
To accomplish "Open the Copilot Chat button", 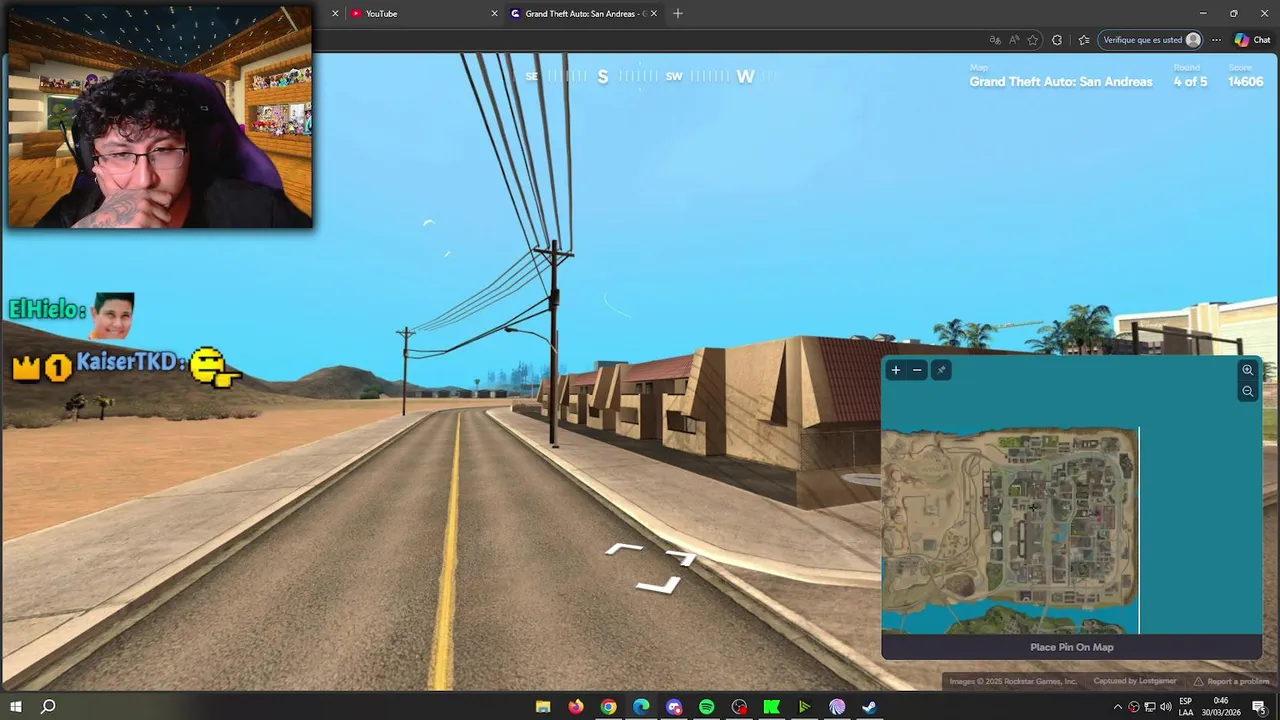I will click(1252, 40).
